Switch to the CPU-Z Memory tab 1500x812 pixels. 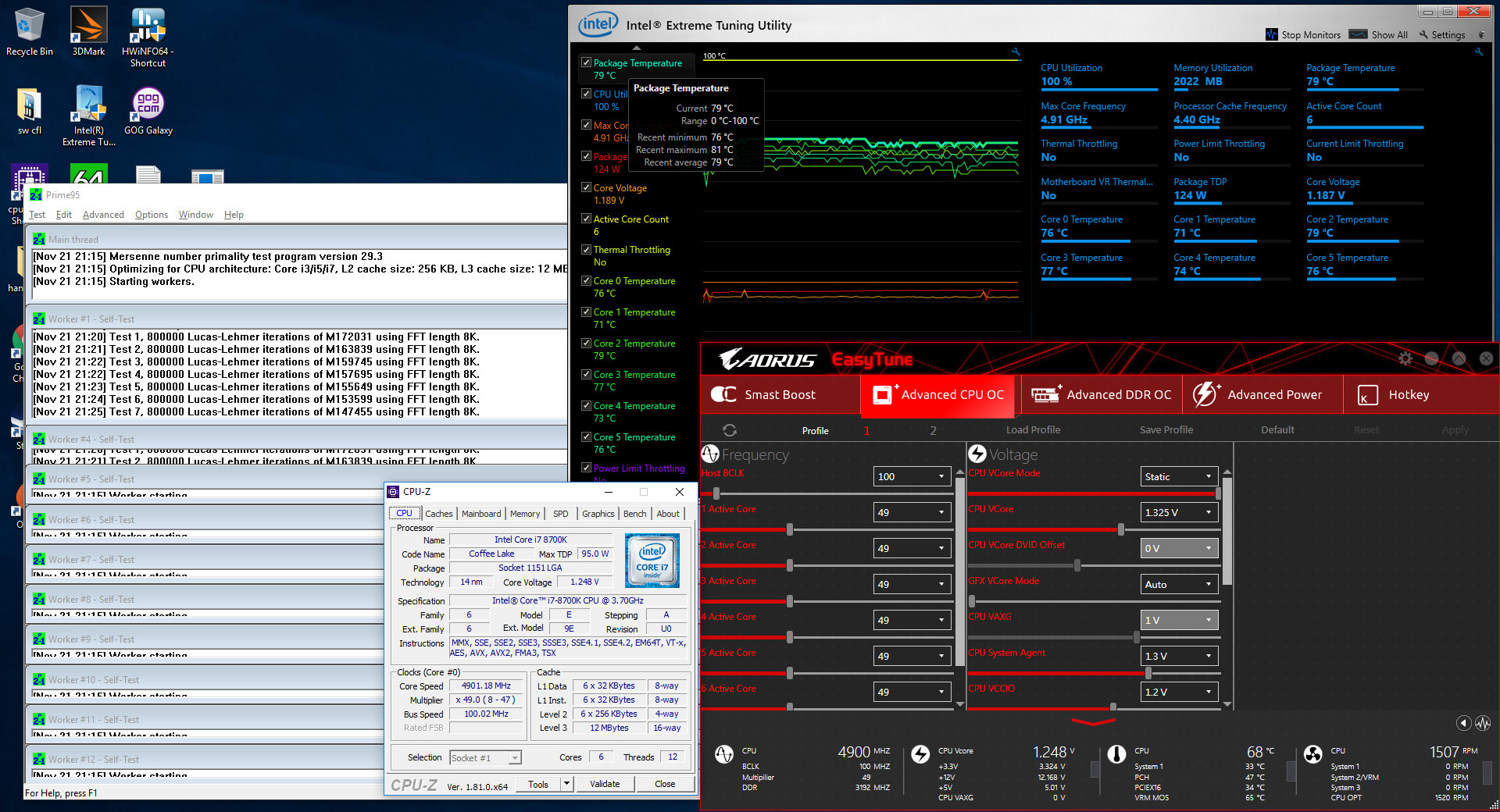tap(525, 514)
